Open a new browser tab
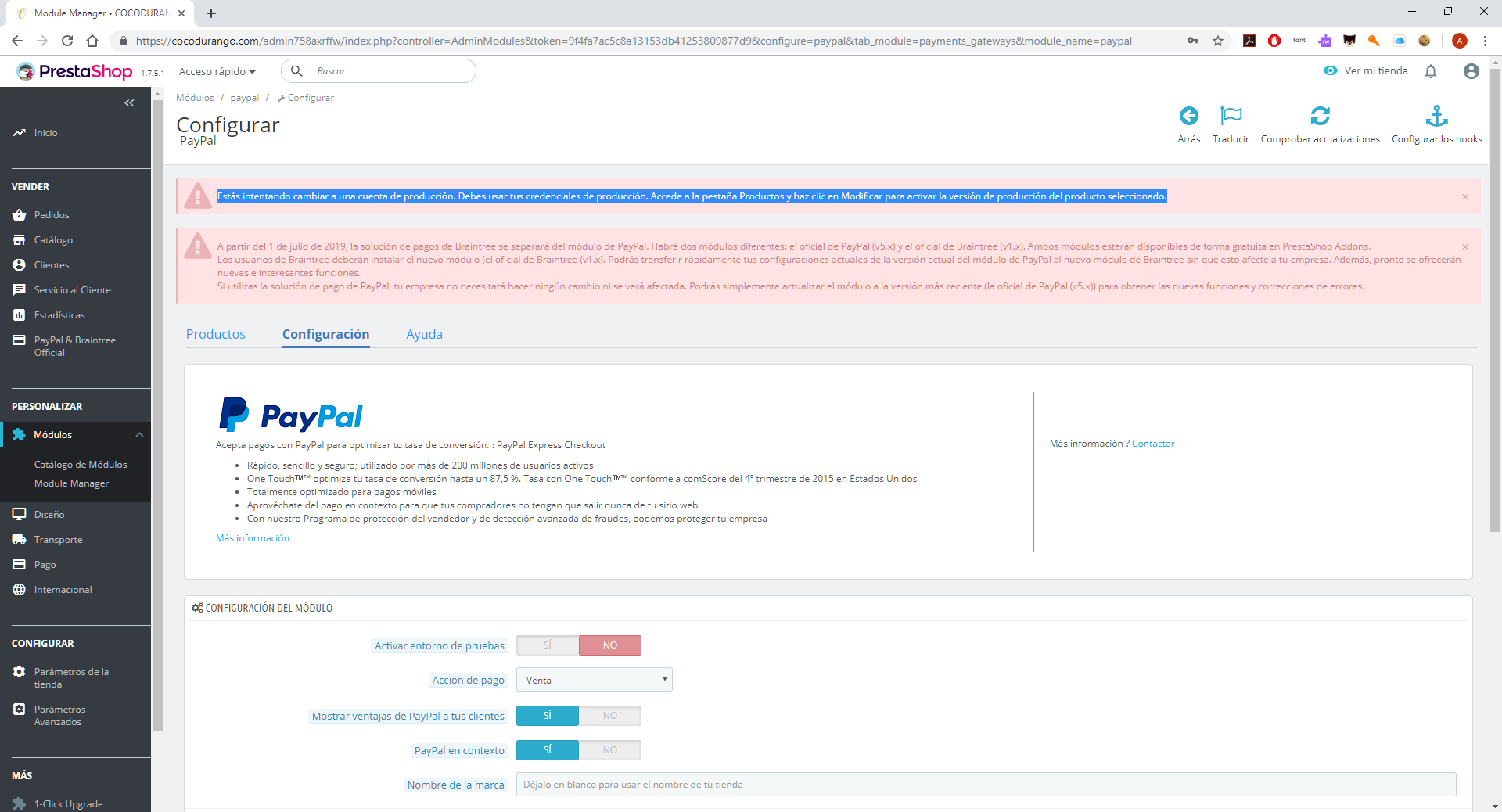1502x812 pixels. click(x=211, y=13)
